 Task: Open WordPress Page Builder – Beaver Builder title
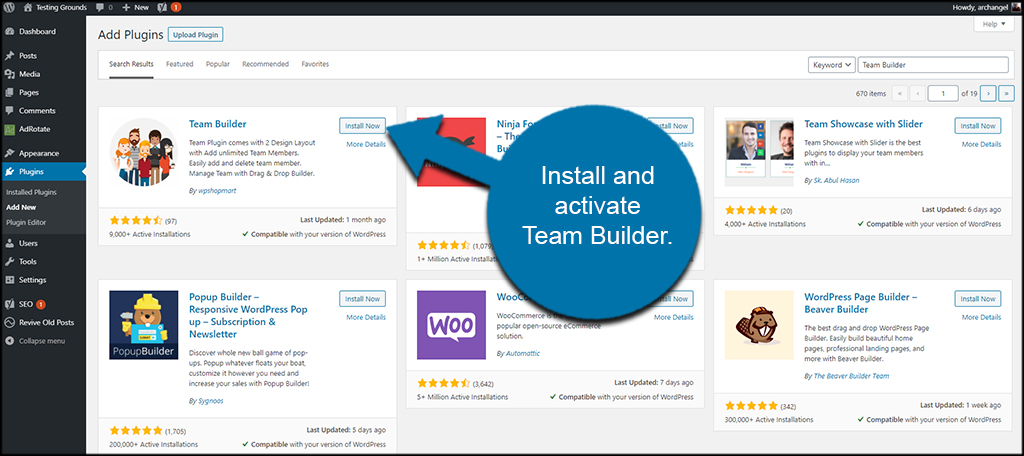[x=861, y=303]
